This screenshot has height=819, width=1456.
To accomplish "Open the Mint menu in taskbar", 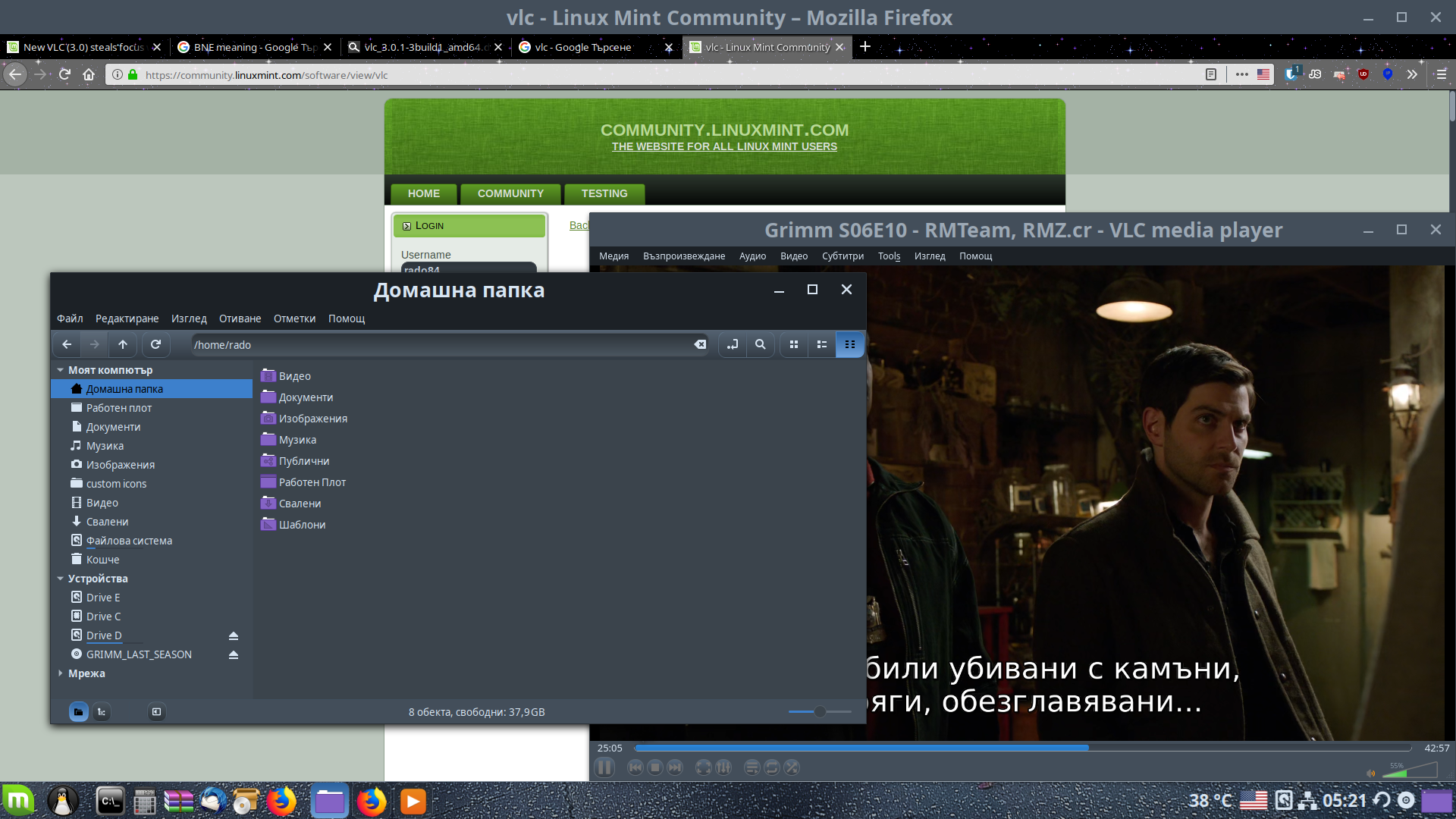I will pos(18,801).
